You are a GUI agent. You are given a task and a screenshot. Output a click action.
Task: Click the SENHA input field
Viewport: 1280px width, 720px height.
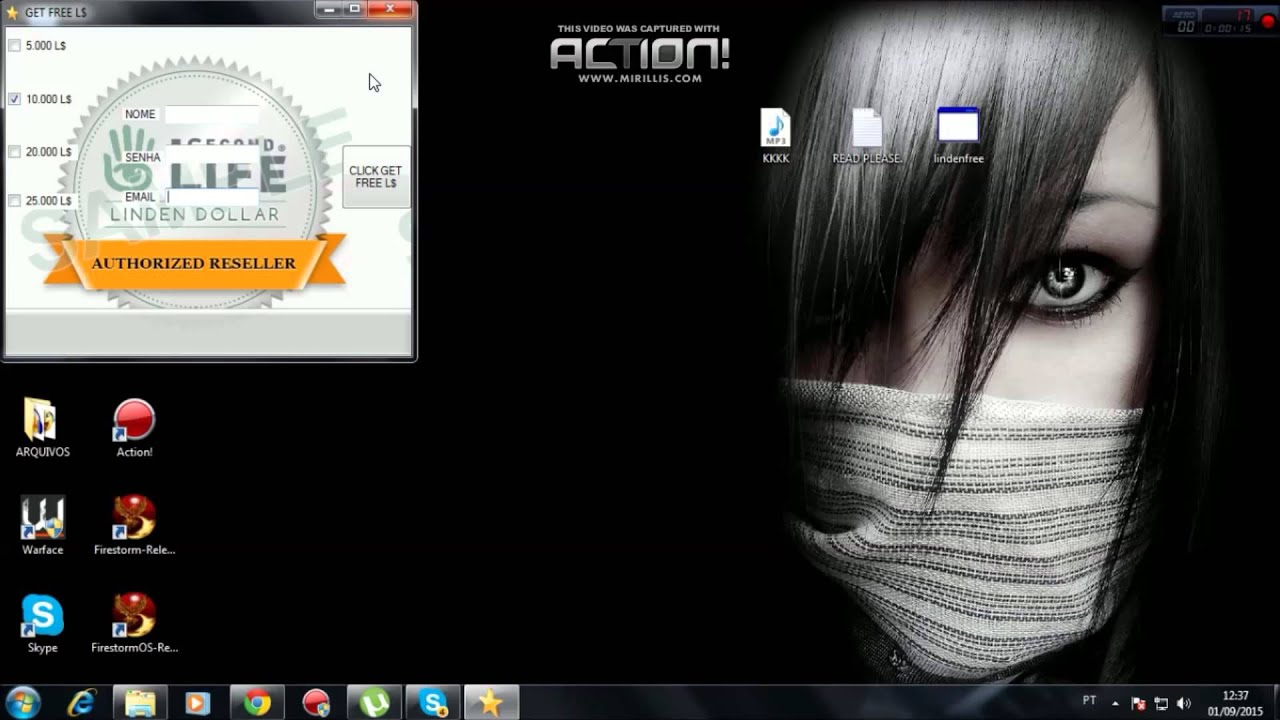click(212, 157)
